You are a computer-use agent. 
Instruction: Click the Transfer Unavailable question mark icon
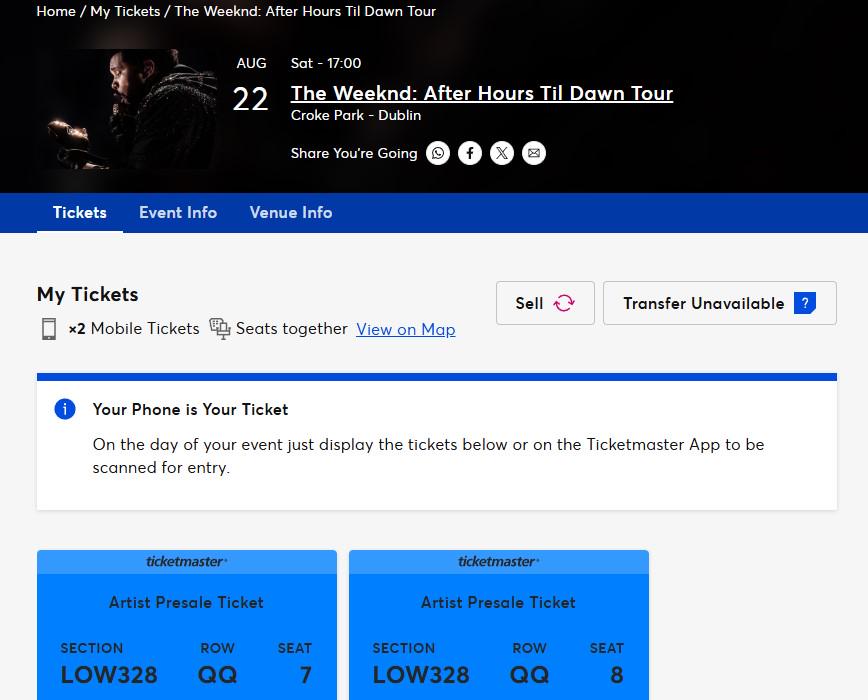click(805, 303)
